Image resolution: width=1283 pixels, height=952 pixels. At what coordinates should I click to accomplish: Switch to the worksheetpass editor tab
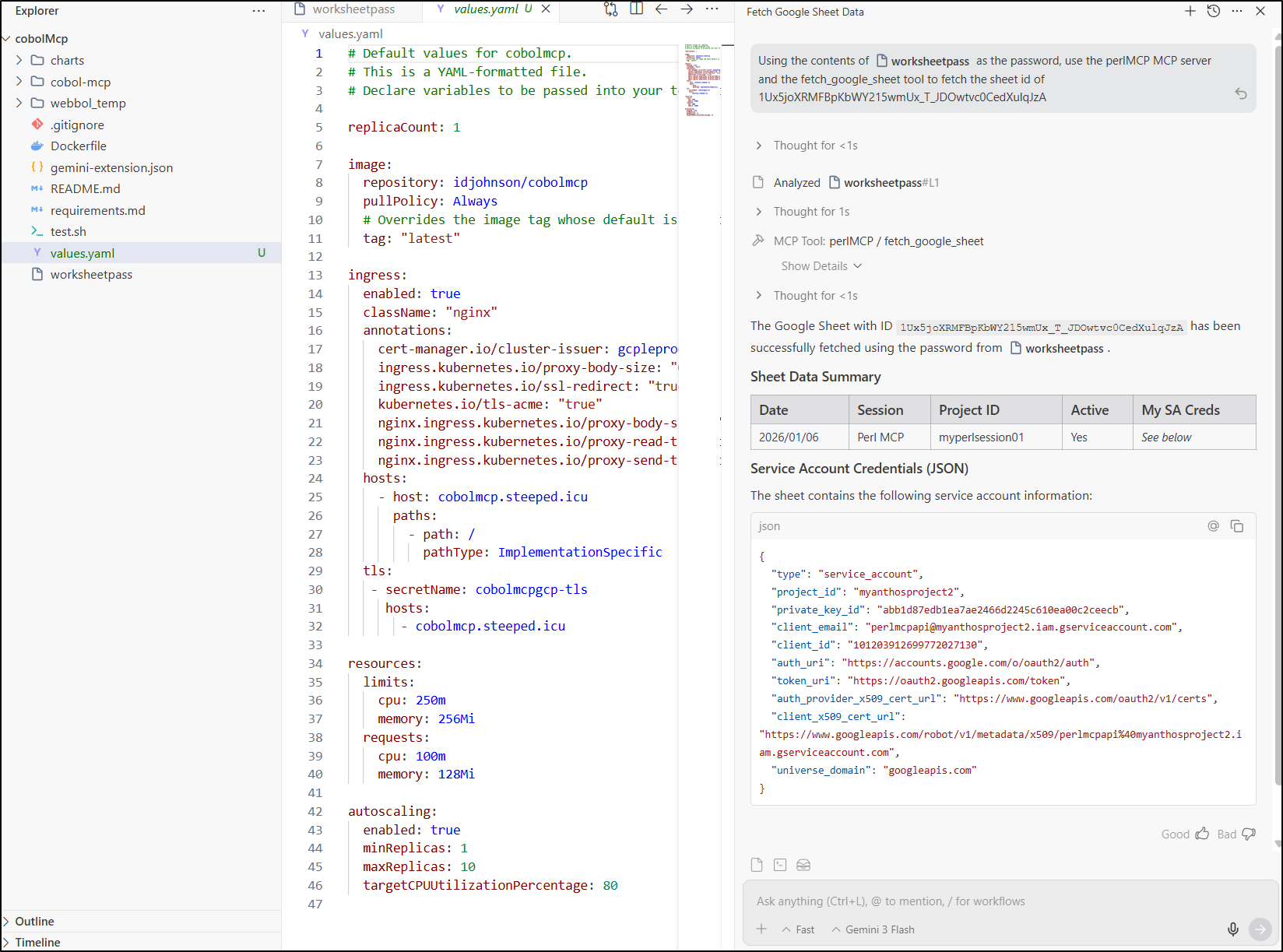click(x=353, y=9)
